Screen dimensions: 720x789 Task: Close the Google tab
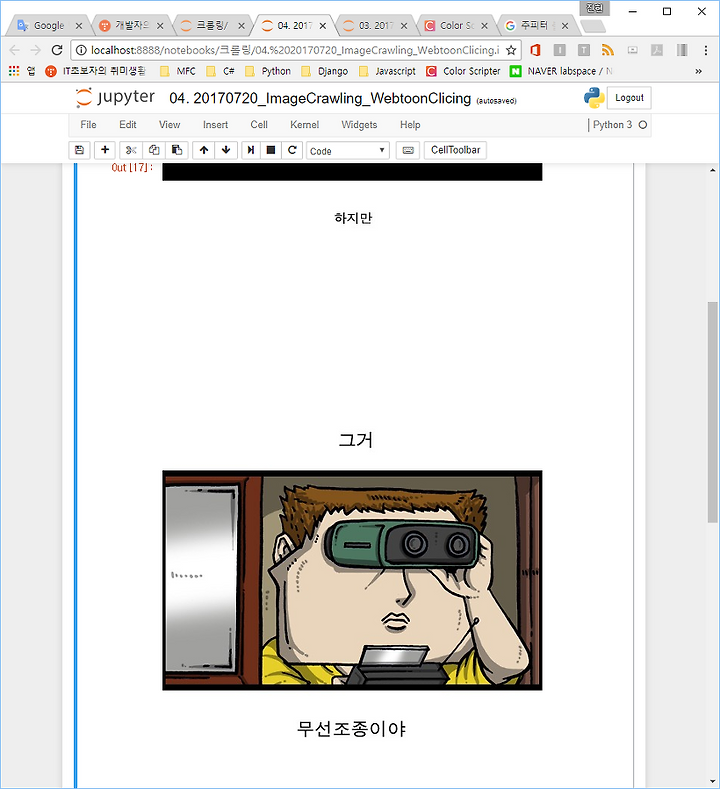click(78, 26)
